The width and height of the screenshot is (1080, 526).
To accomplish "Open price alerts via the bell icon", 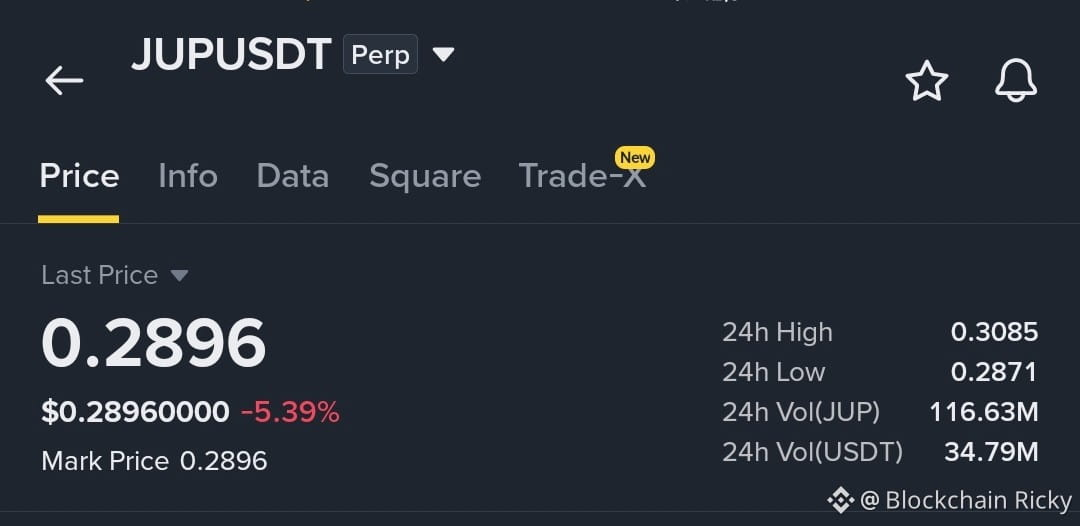I will pyautogui.click(x=1016, y=81).
